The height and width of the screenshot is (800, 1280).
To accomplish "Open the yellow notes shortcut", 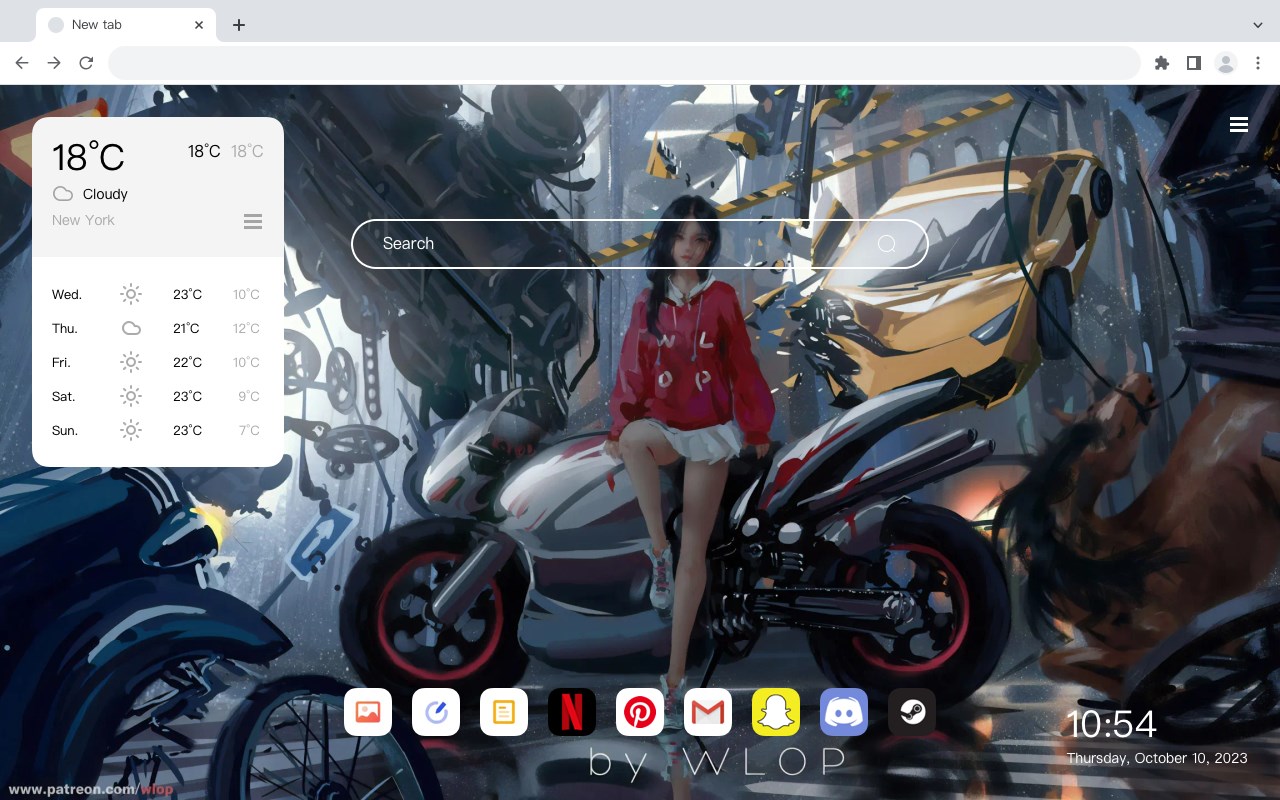I will coord(504,712).
